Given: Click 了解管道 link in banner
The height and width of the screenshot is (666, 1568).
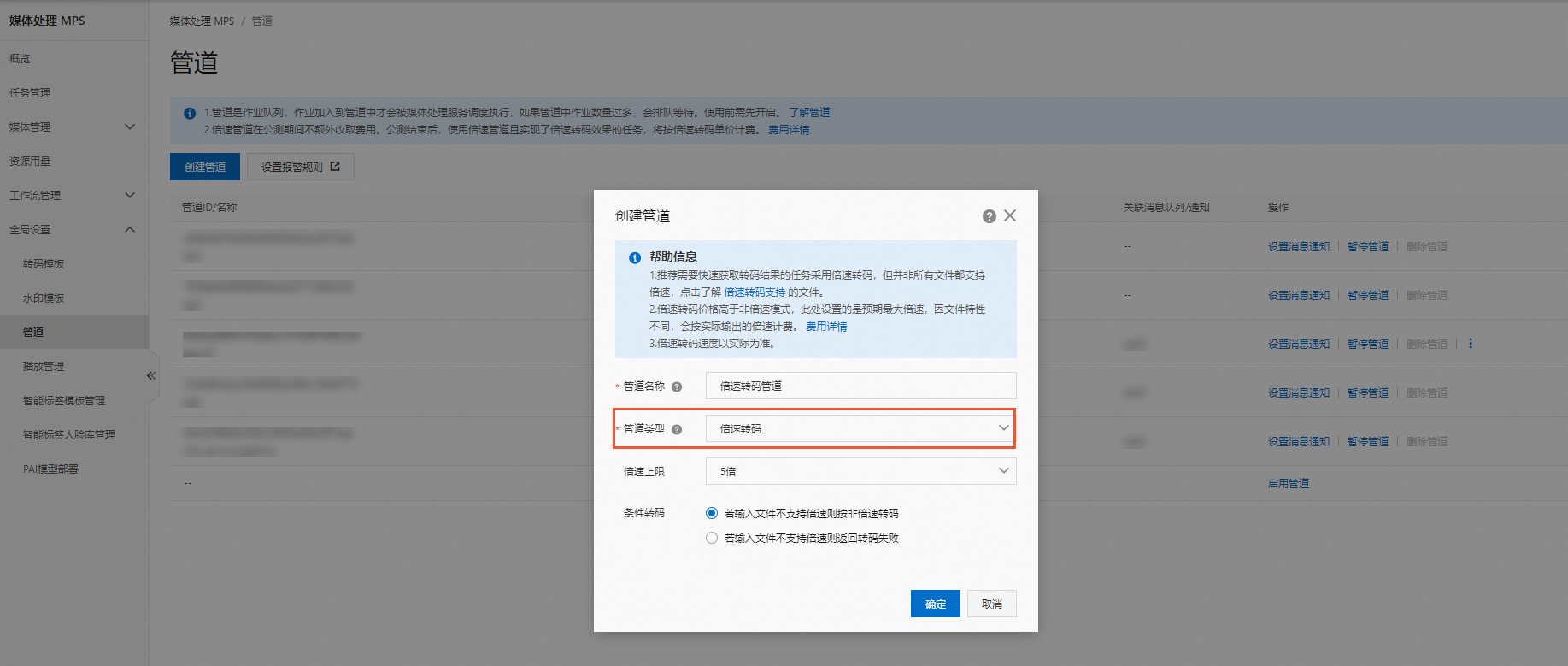Looking at the screenshot, I should 809,113.
